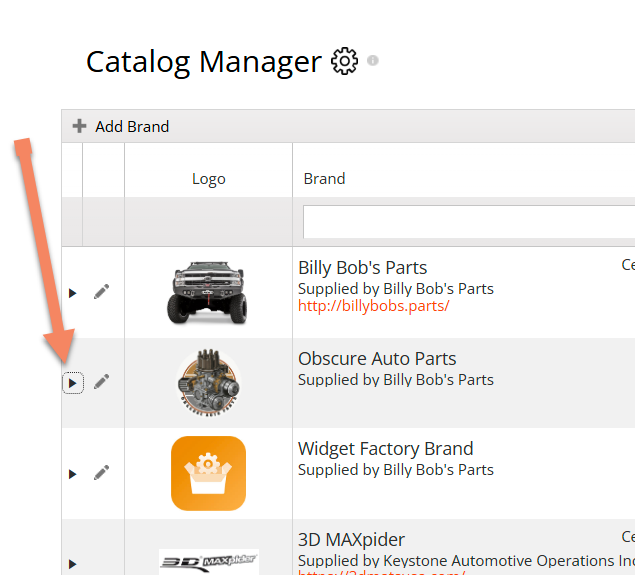Click the Brand column header
The width and height of the screenshot is (635, 575).
click(x=324, y=179)
